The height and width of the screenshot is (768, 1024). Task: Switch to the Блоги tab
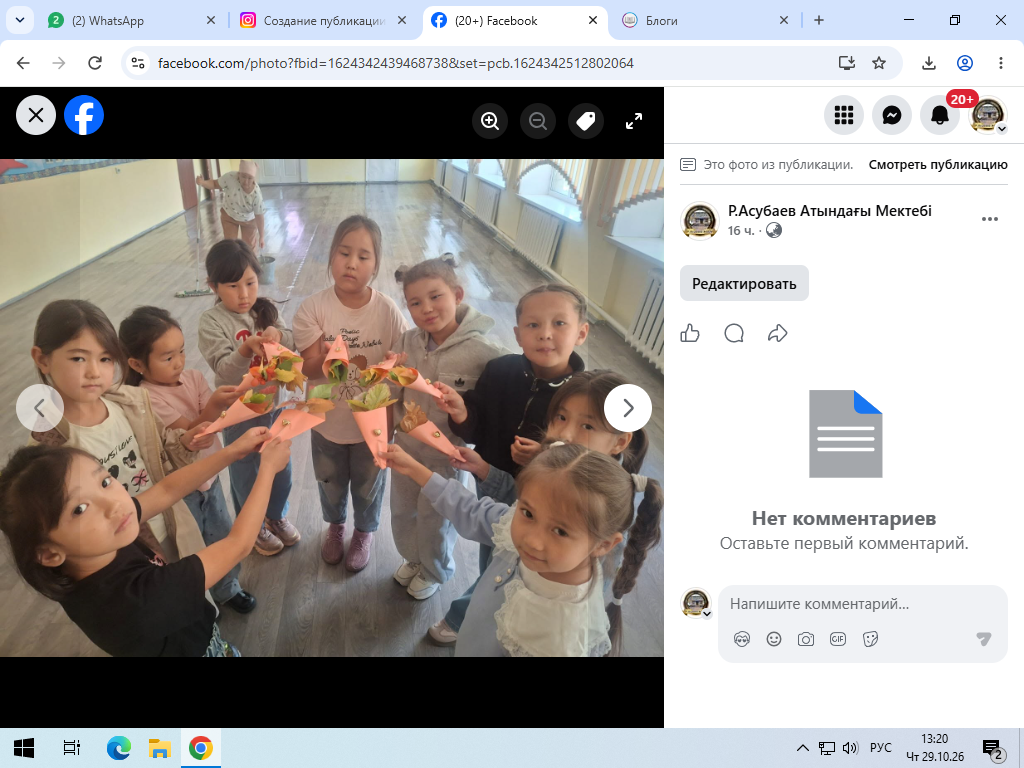(x=705, y=21)
